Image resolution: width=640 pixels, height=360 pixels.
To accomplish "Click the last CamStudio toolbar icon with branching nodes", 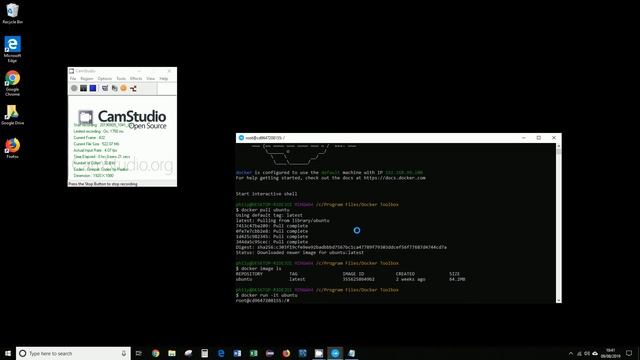I will (x=133, y=88).
